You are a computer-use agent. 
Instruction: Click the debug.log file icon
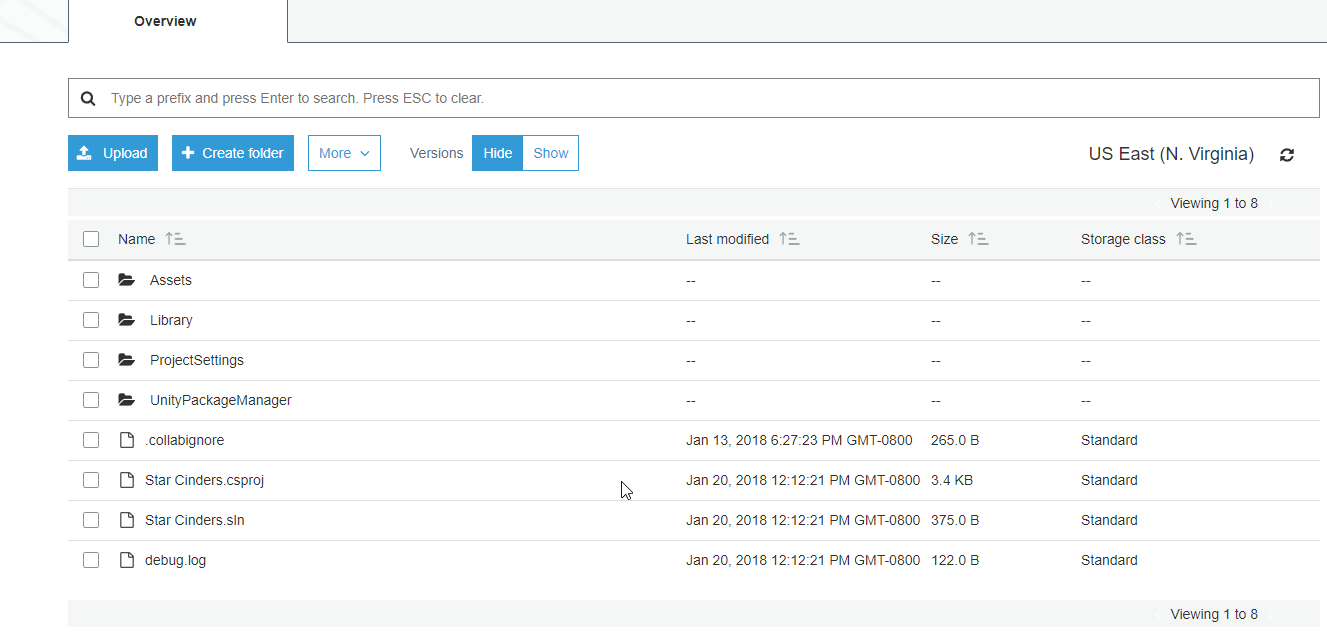(126, 560)
